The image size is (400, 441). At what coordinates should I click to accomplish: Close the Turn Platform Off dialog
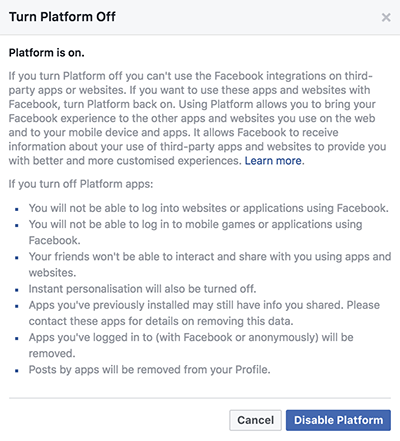coord(386,17)
